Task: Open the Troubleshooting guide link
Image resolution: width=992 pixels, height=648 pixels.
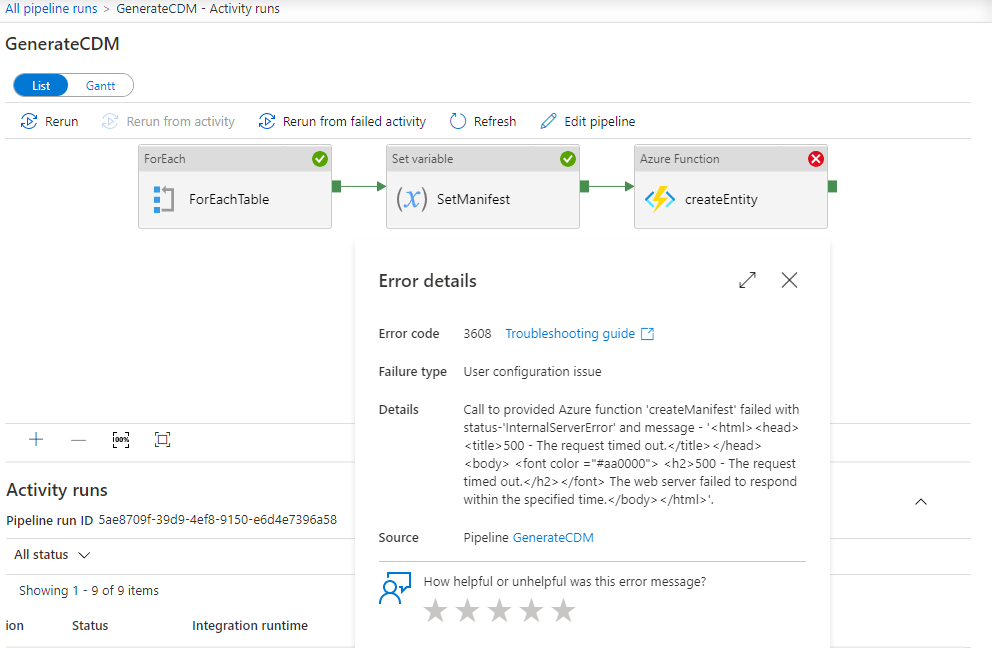Action: click(x=571, y=333)
